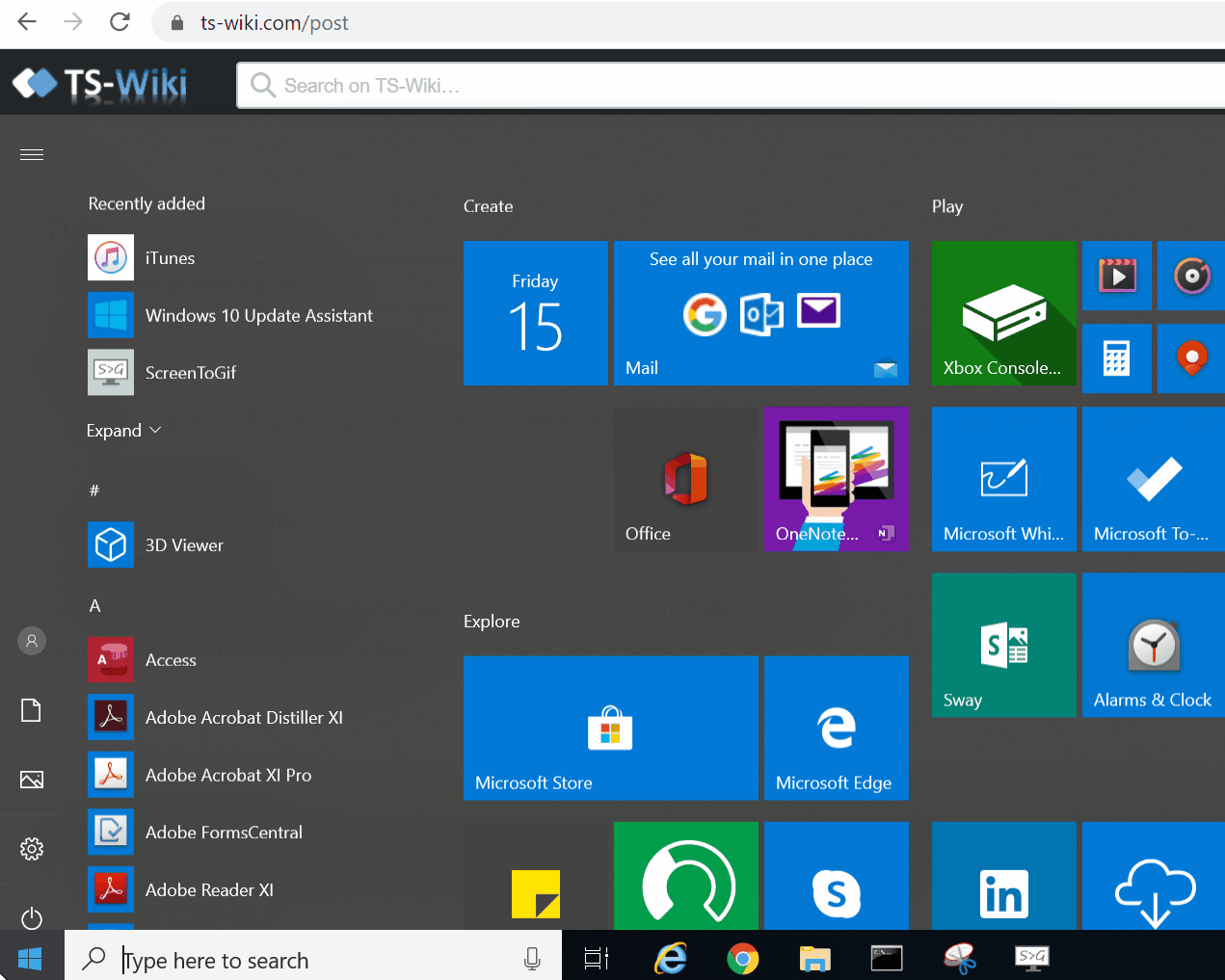This screenshot has height=980, width=1225.
Task: Launch the Sway tile
Action: [x=1003, y=645]
